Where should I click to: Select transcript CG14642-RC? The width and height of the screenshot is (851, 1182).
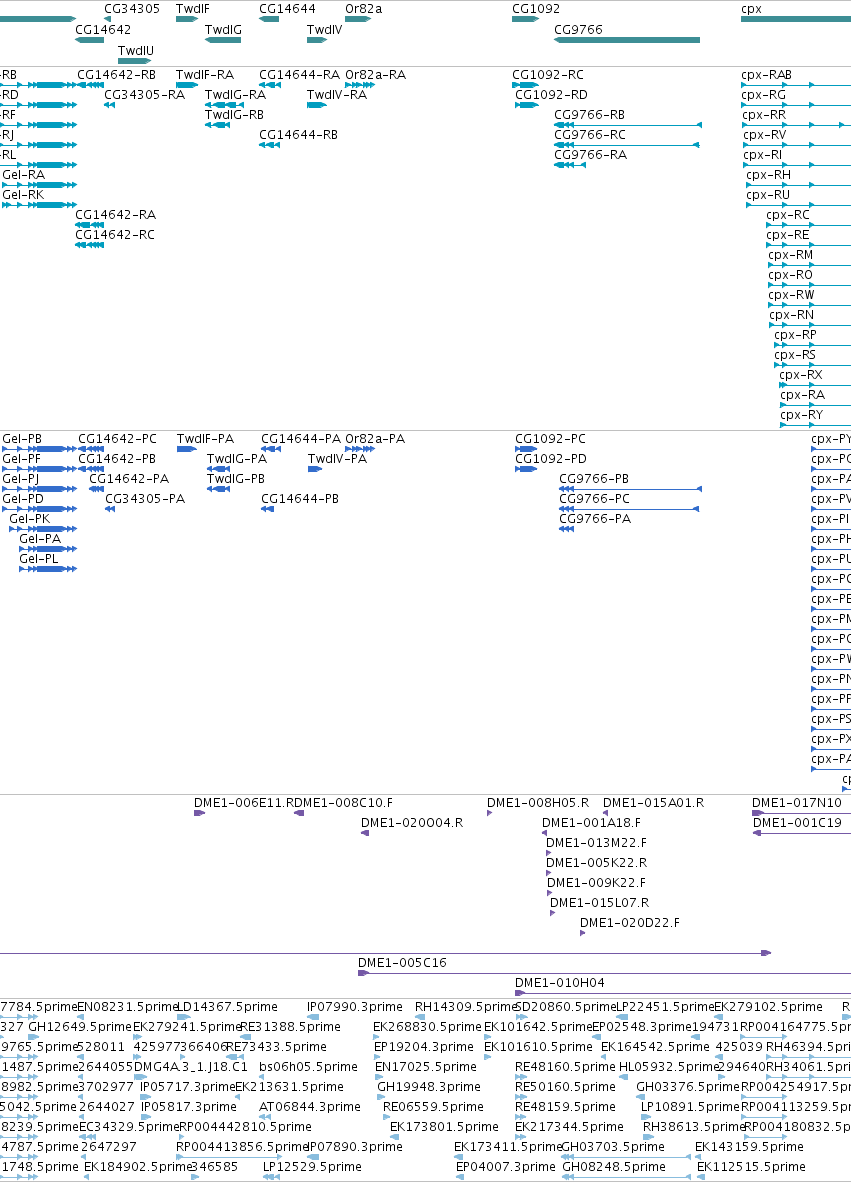[115, 235]
